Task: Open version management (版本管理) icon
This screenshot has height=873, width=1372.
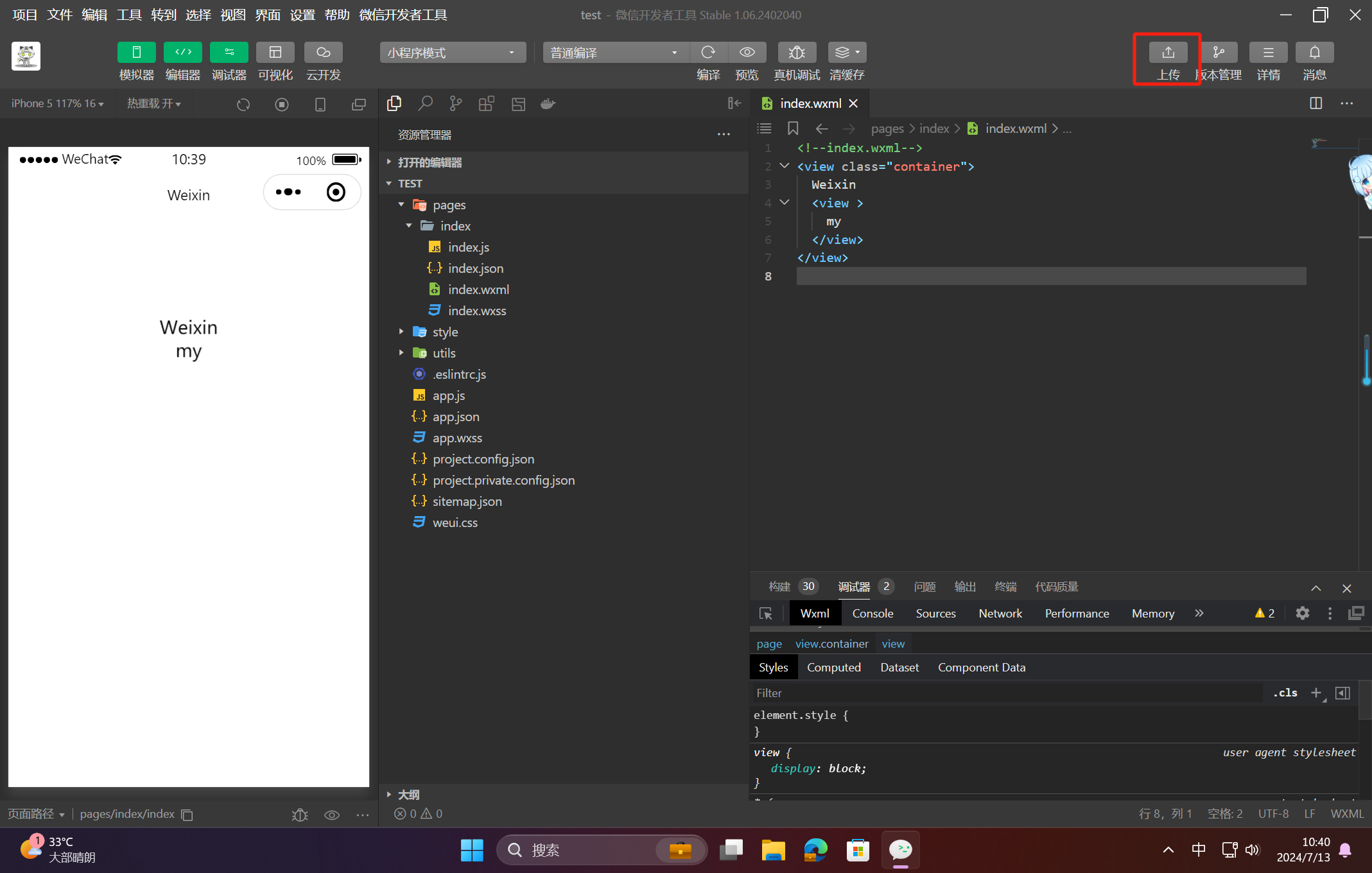Action: click(1219, 53)
